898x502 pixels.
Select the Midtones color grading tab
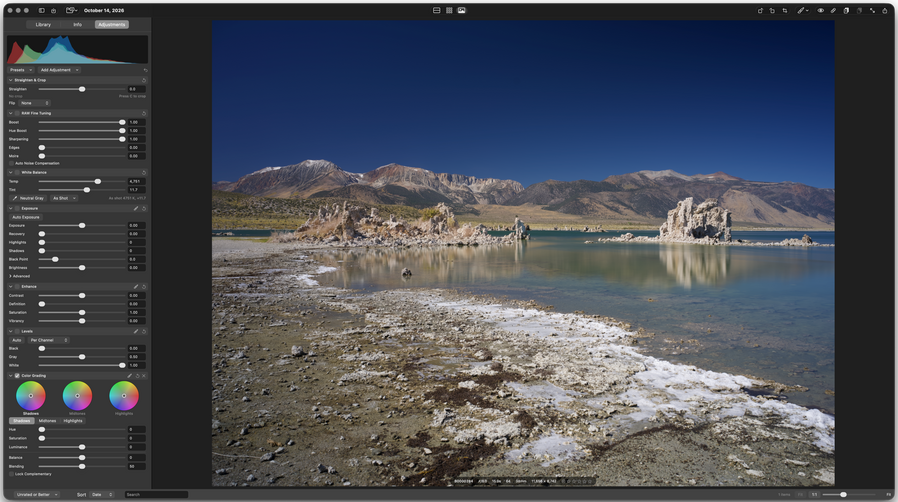(48, 421)
